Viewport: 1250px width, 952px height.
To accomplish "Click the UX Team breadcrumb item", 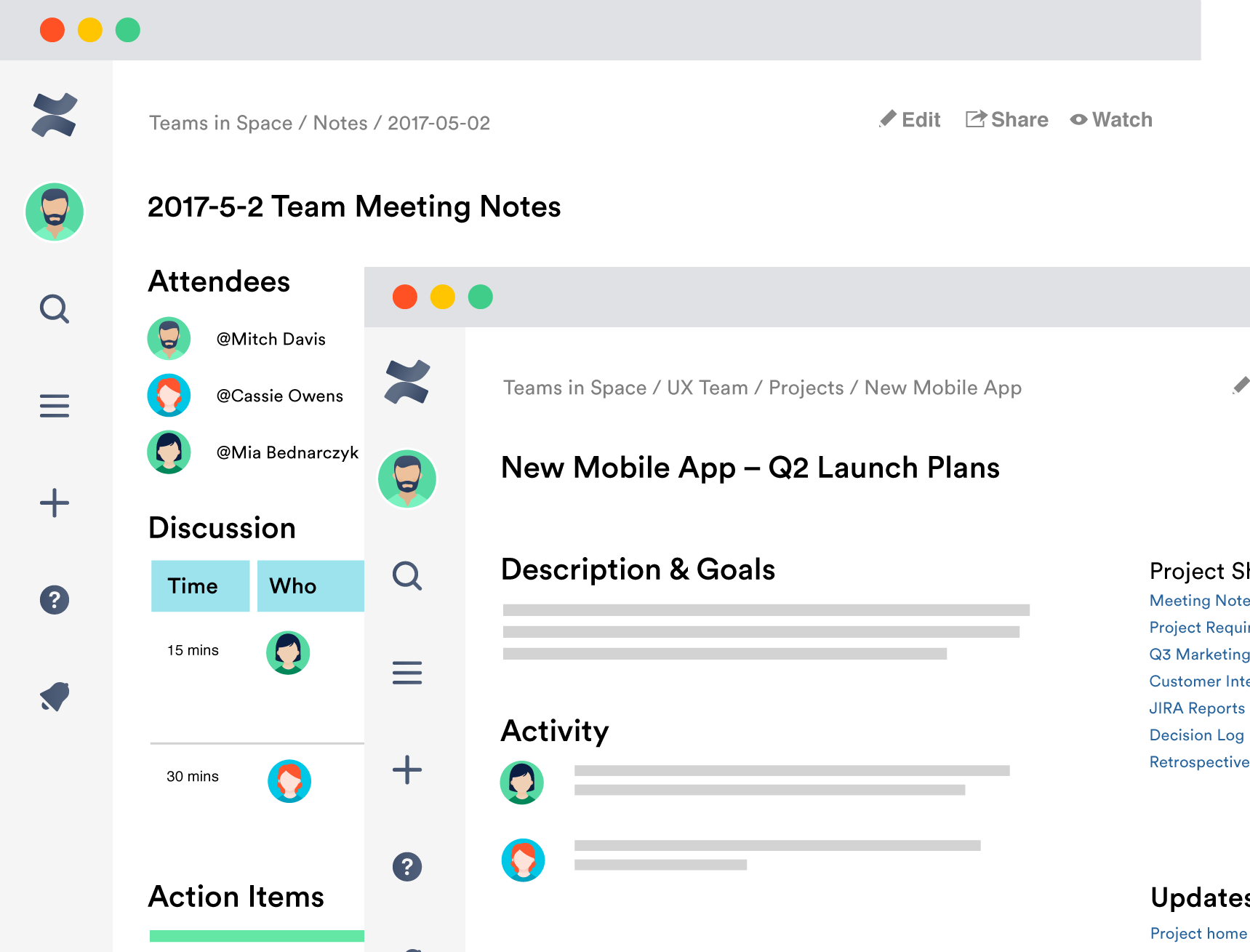I will point(707,388).
